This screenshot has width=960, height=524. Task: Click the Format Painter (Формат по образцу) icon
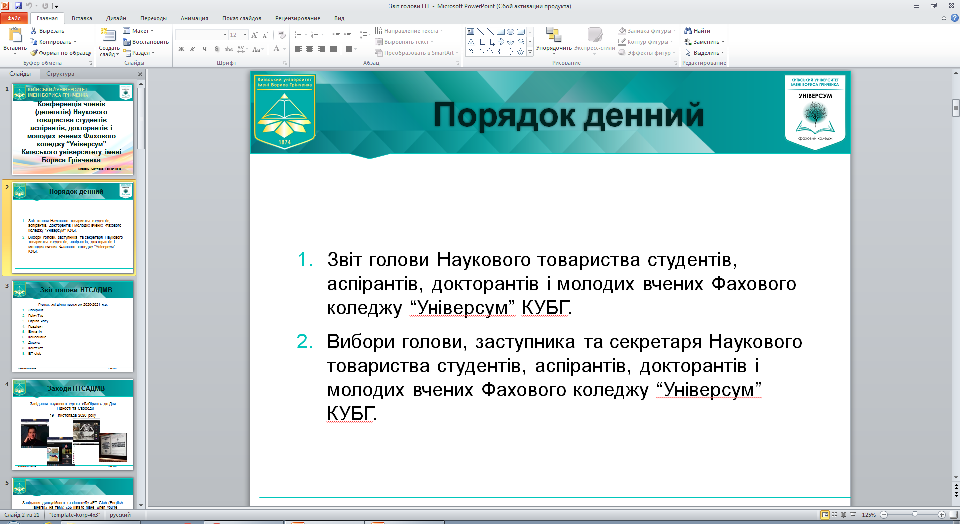[x=34, y=53]
